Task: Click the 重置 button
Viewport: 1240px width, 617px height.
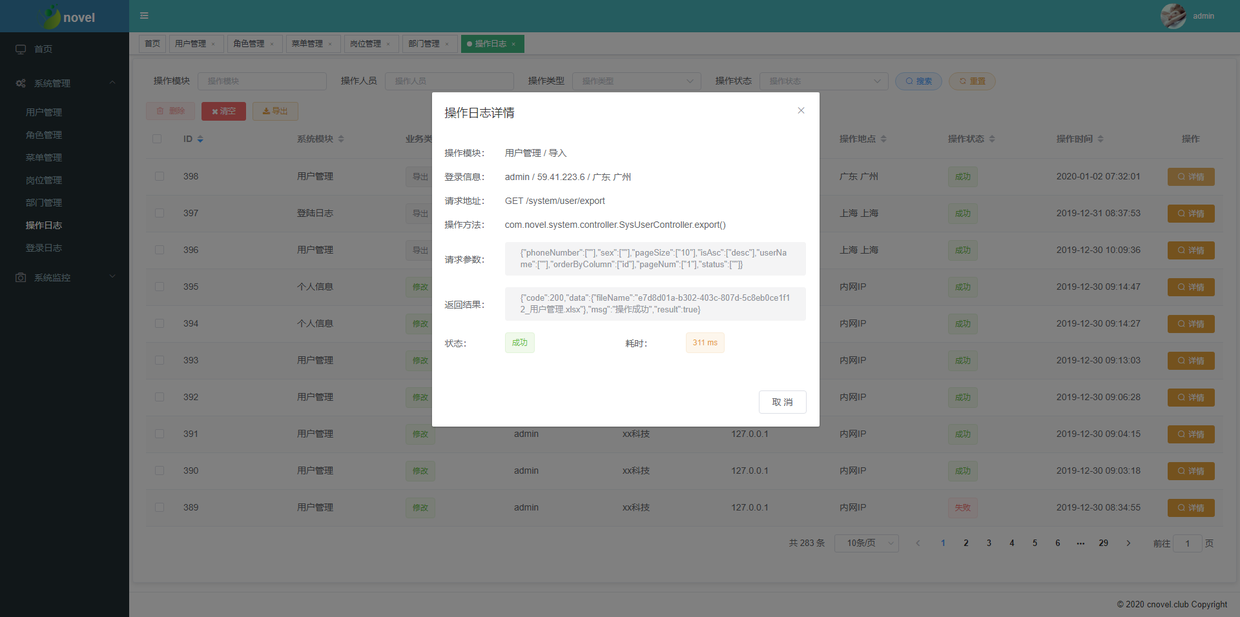Action: 971,81
